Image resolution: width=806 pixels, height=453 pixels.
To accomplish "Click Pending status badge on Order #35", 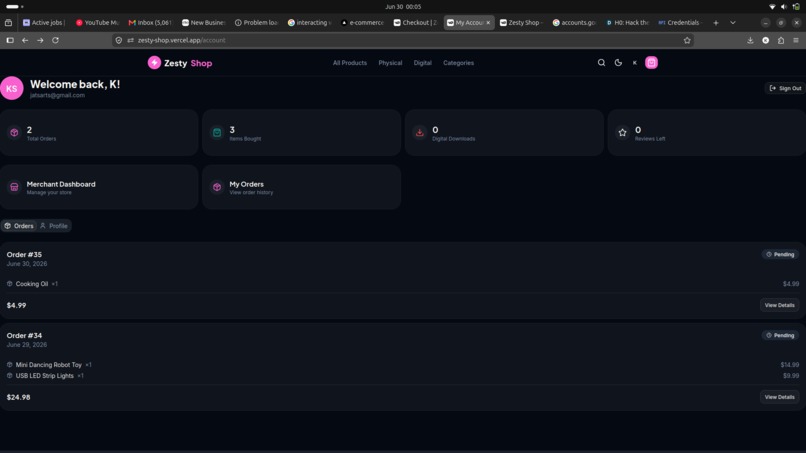I will tap(780, 255).
